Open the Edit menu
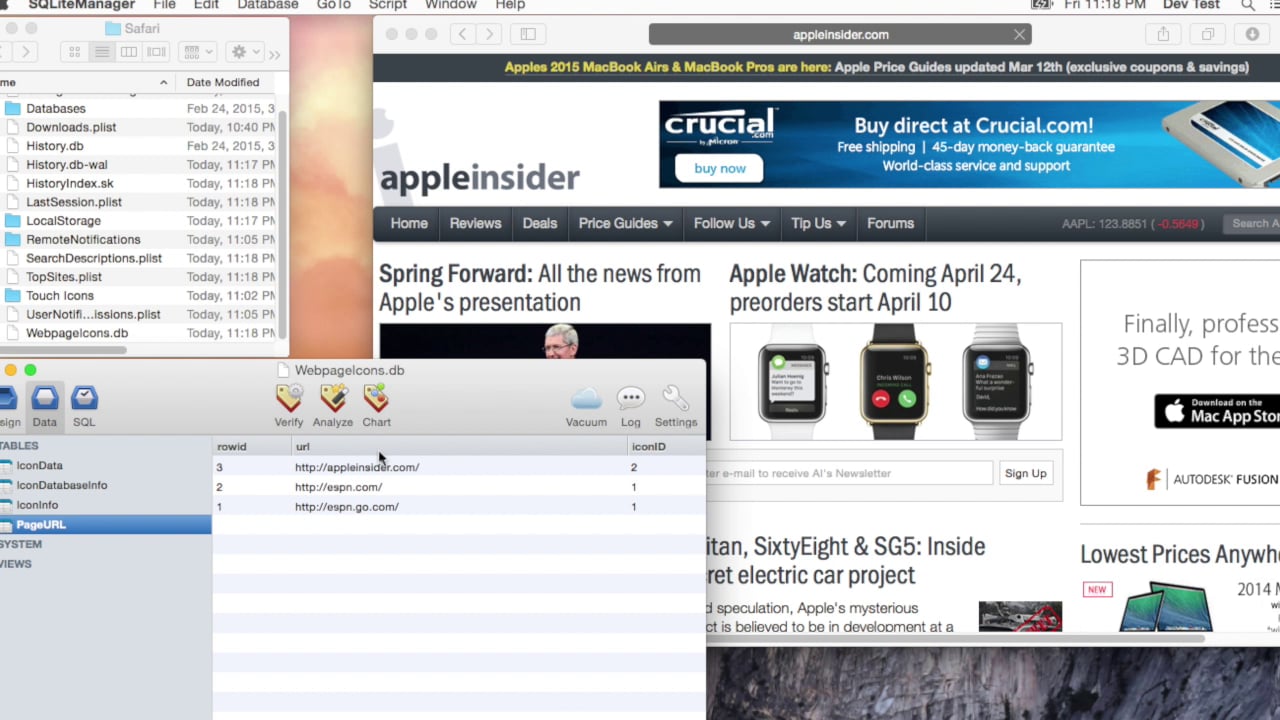Image resolution: width=1280 pixels, height=720 pixels. tap(206, 5)
